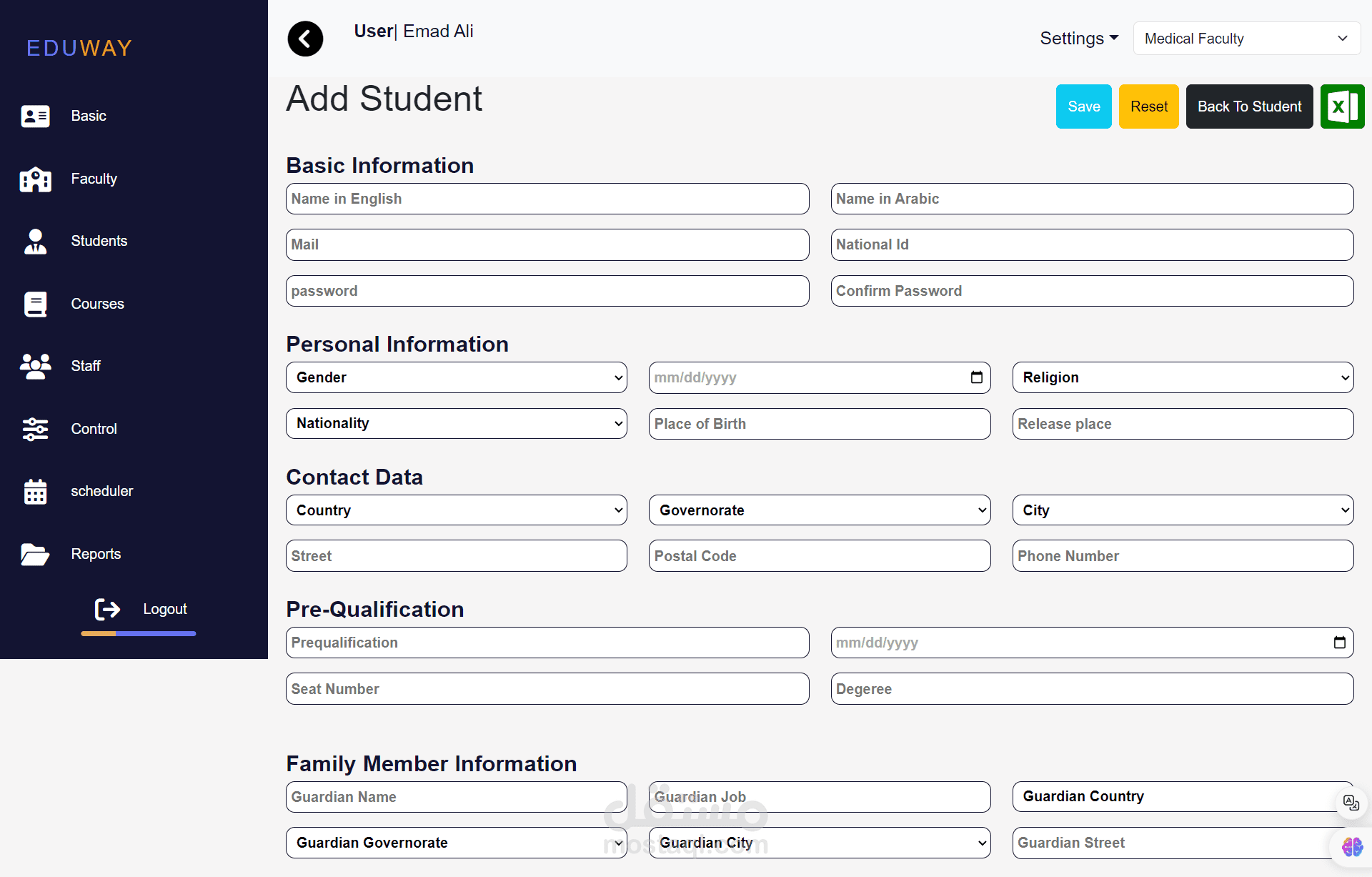Go to Staff in sidebar

click(86, 366)
